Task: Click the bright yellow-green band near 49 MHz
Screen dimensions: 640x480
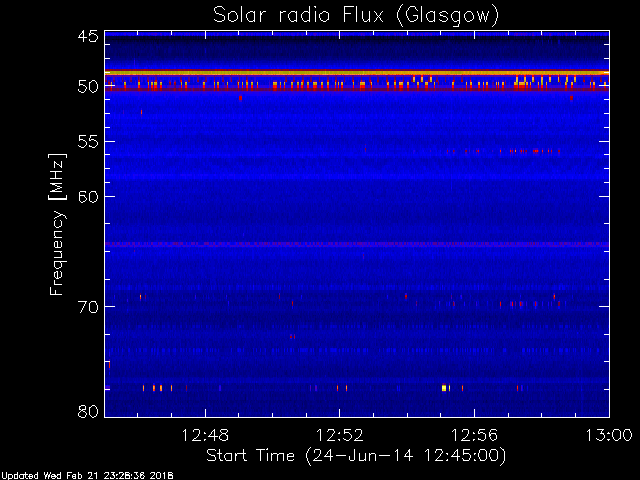Action: 357,73
